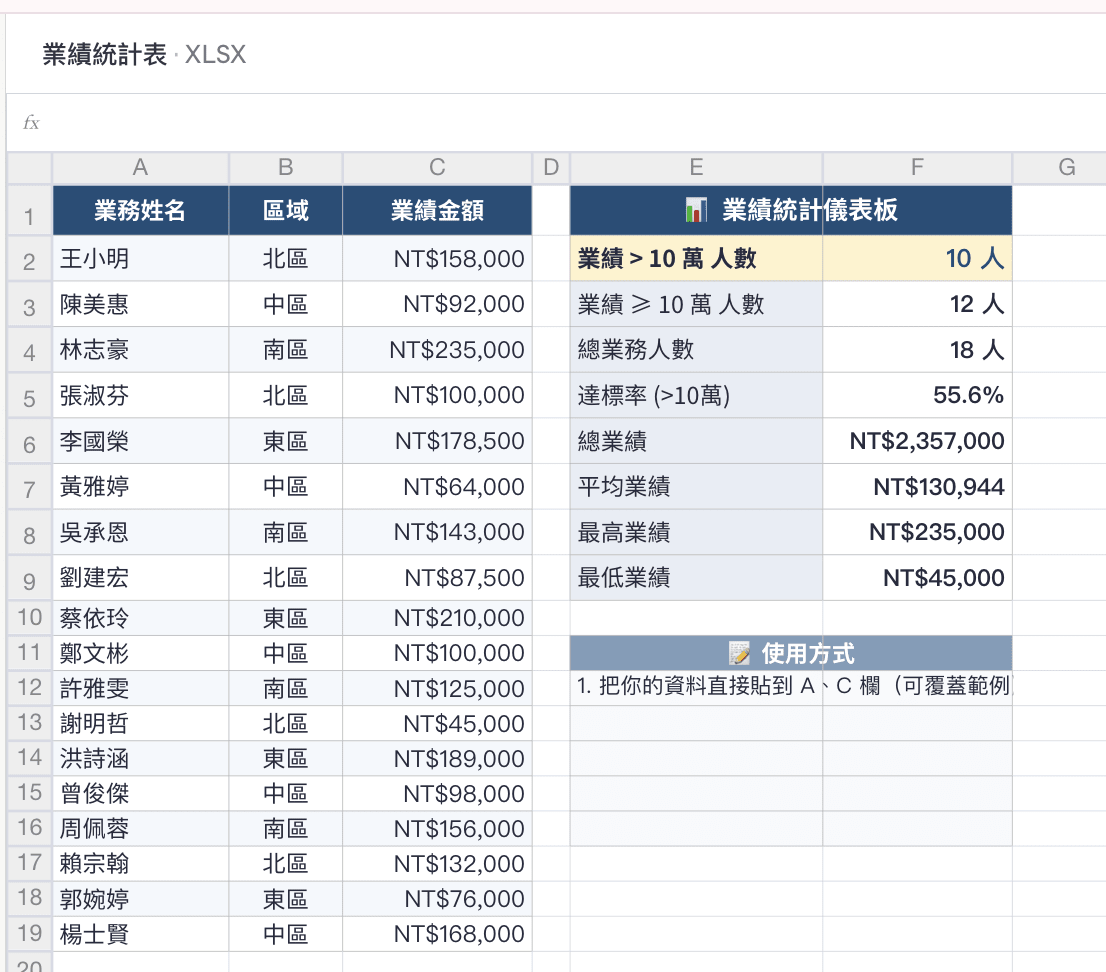Click the NT$87,500 amount cell
1106x972 pixels.
point(437,578)
